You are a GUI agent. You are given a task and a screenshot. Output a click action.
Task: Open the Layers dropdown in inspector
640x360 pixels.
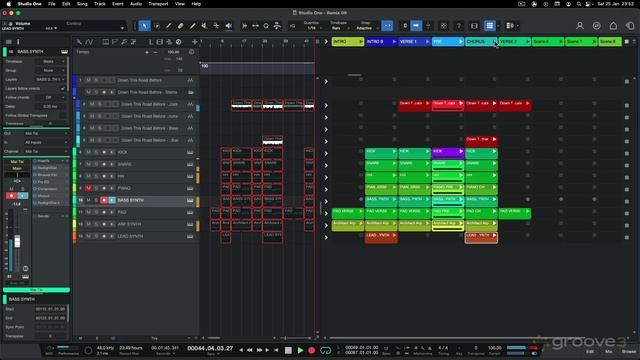50,79
